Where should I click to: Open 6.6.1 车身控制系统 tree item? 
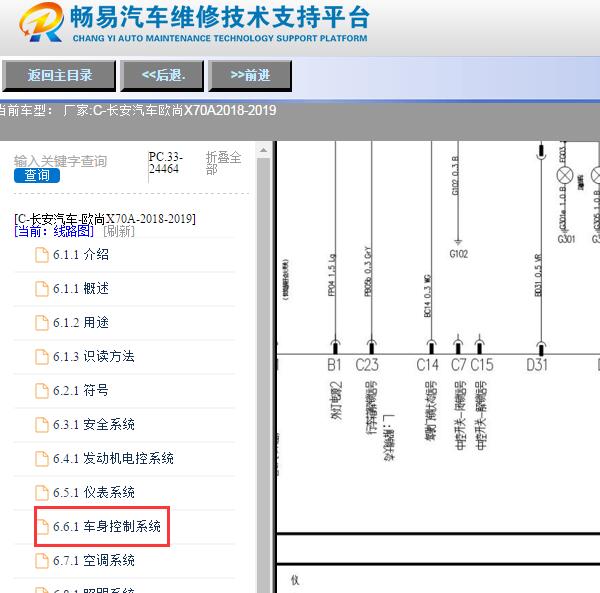(x=107, y=526)
